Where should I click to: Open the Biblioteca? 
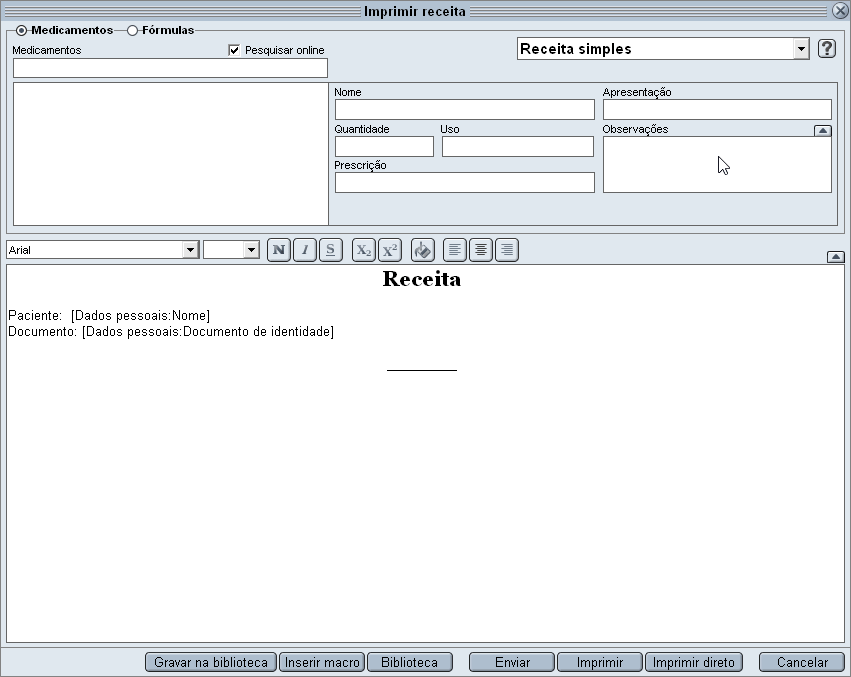coord(410,662)
